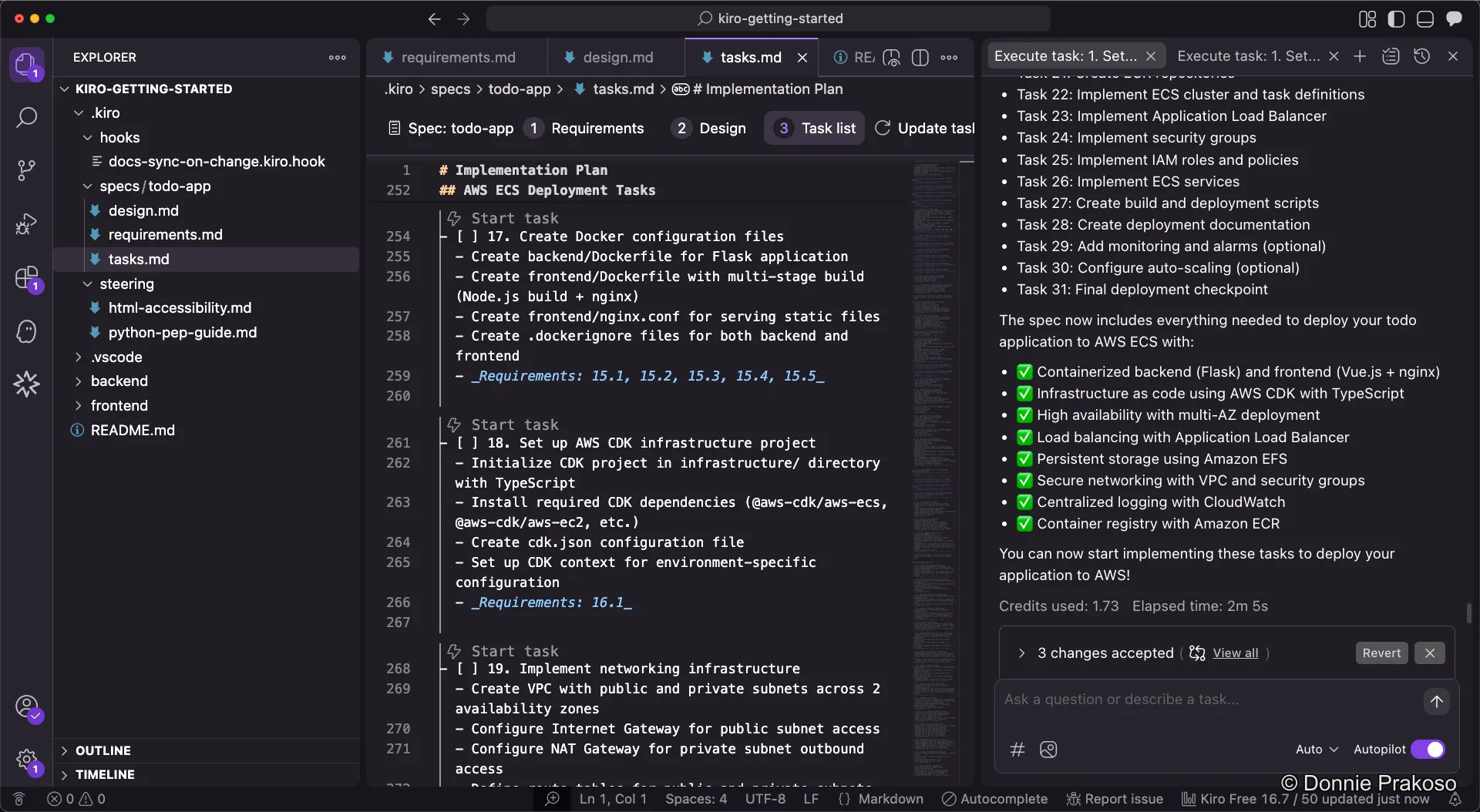Open the Search panel in the sidebar
The image size is (1480, 812).
27,117
